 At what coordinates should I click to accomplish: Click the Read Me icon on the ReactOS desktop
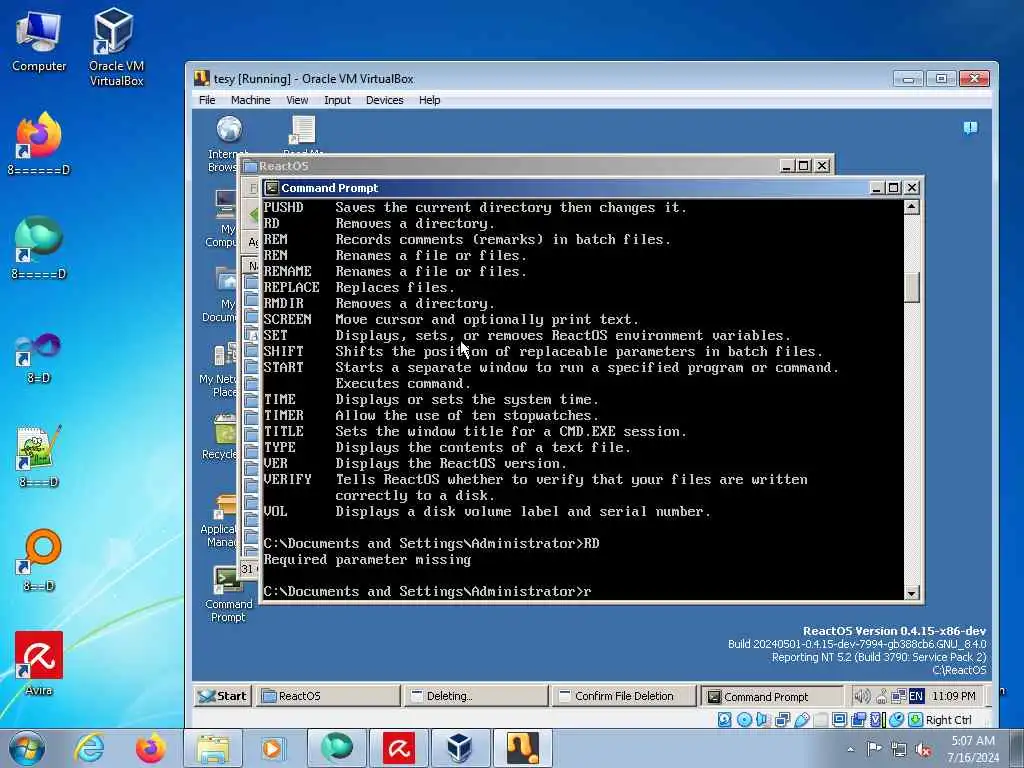[302, 130]
